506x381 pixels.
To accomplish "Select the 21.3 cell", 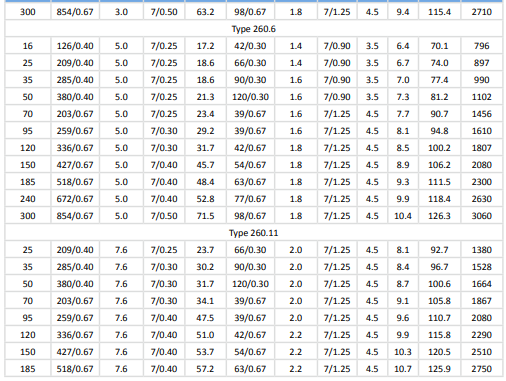I will point(205,97).
